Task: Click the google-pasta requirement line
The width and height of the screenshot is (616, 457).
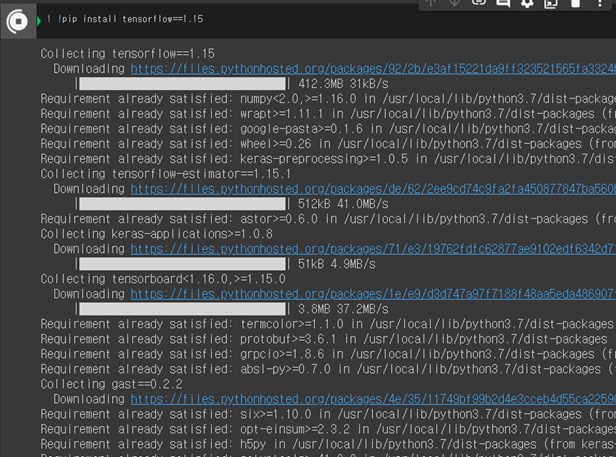Action: coord(328,129)
